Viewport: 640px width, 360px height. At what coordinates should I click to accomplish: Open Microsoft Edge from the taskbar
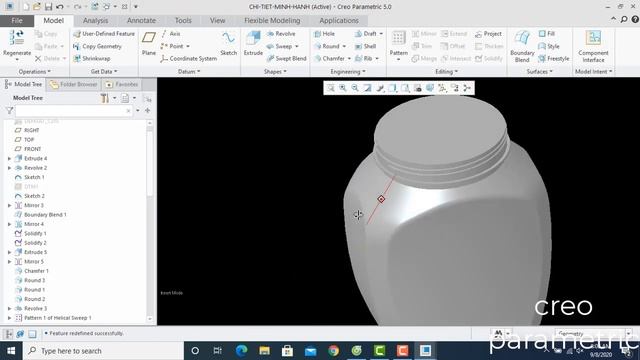click(x=241, y=351)
